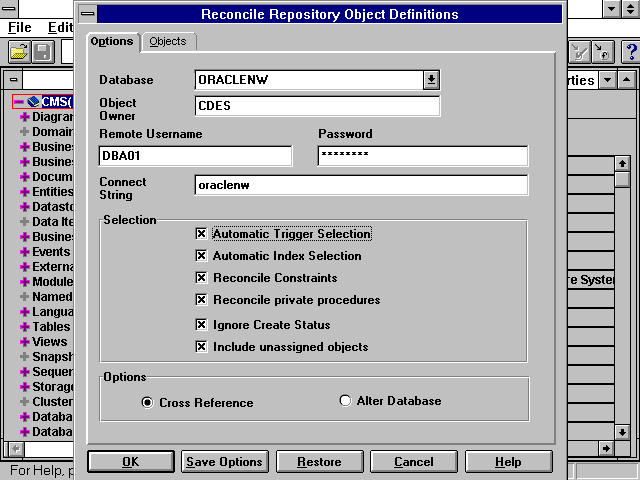
Task: Click the Connect String input field
Action: (x=361, y=186)
